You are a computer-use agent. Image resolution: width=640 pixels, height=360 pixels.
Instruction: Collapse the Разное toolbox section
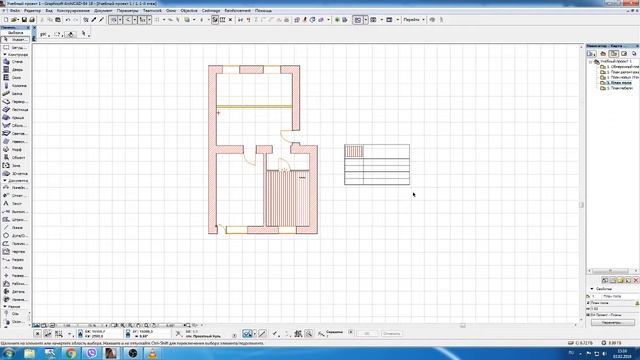tap(4, 307)
